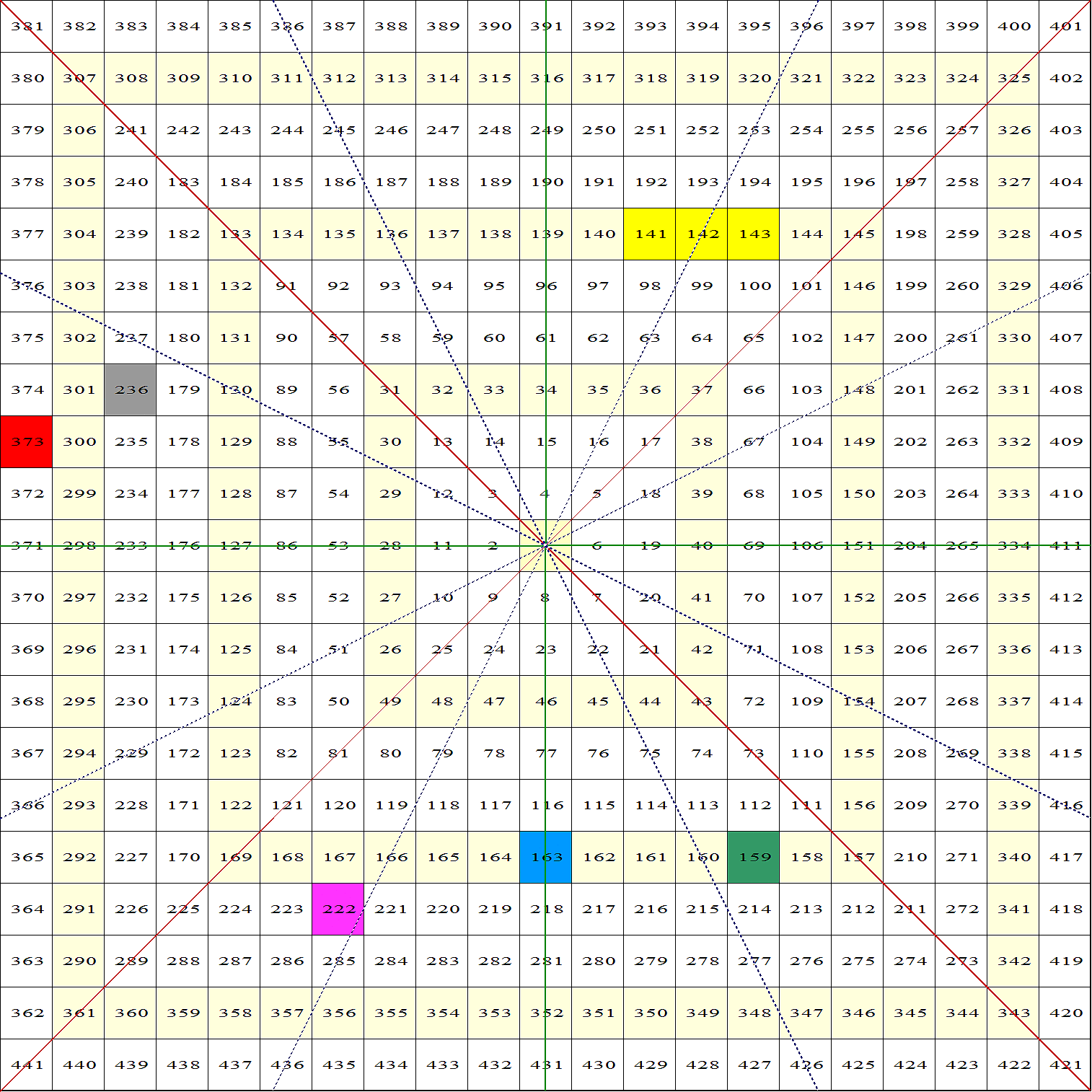
Task: Click cell number 417
Action: (1065, 857)
